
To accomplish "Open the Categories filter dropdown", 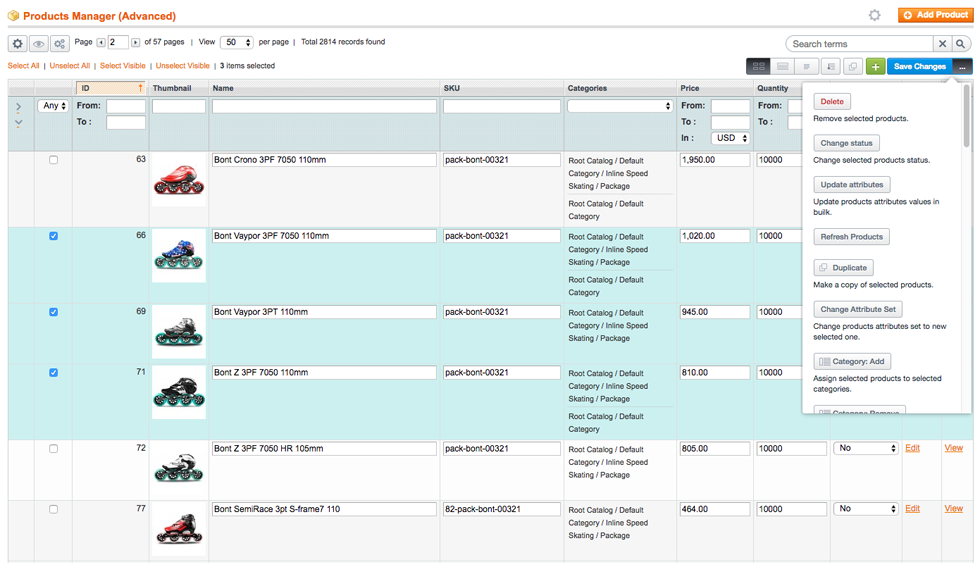I will [x=620, y=106].
